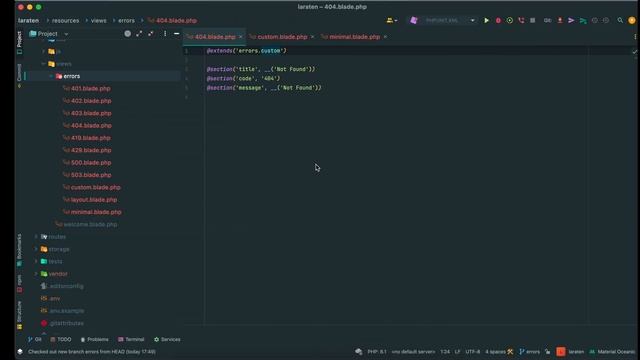Close the minimal.blade.php tab
This screenshot has width=640, height=360.
tap(385, 37)
